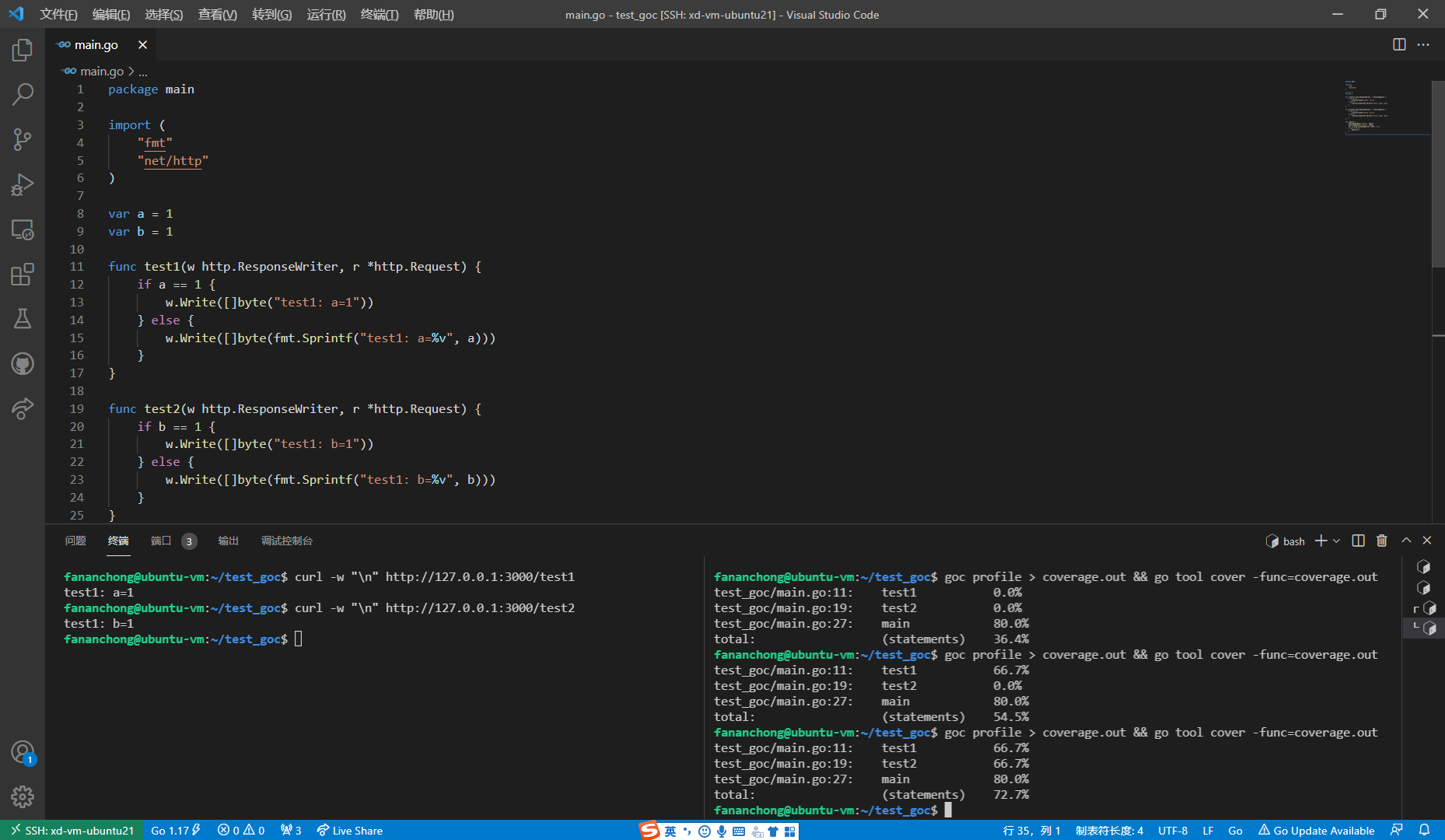This screenshot has width=1445, height=840.
Task: Maximize the panel with up chevron
Action: click(1406, 540)
